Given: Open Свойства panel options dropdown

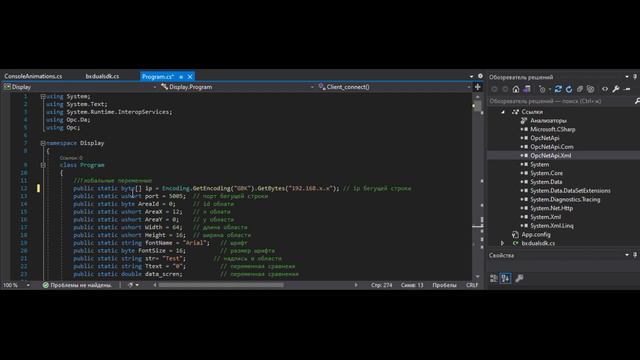Looking at the screenshot, I should pyautogui.click(x=627, y=255).
